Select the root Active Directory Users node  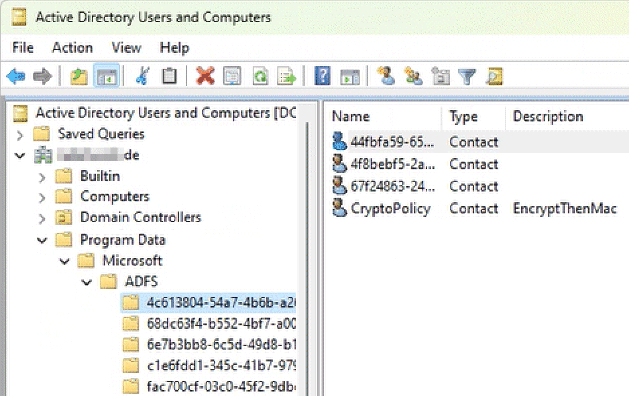[x=166, y=113]
